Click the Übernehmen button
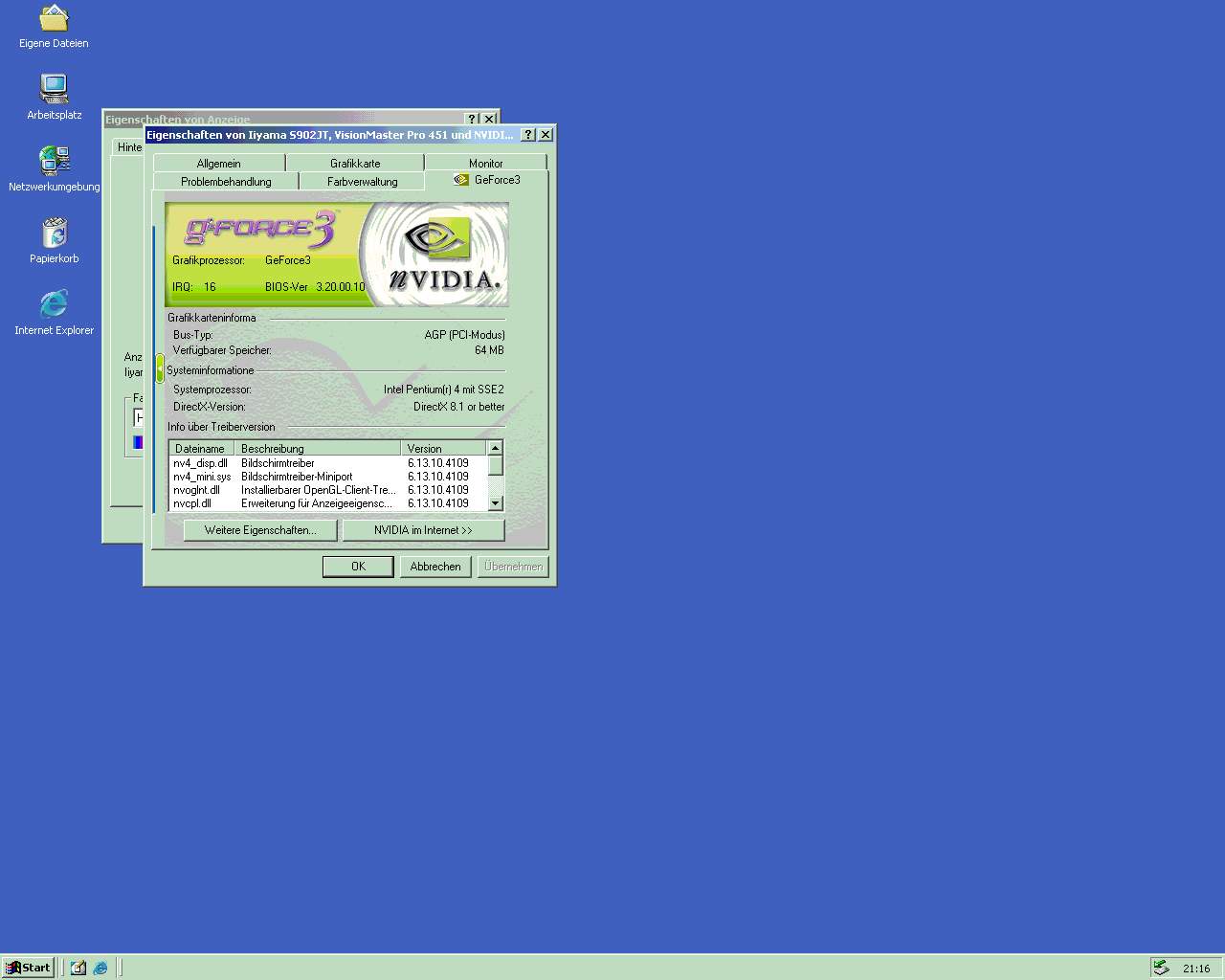Image resolution: width=1225 pixels, height=980 pixels. [x=513, y=567]
